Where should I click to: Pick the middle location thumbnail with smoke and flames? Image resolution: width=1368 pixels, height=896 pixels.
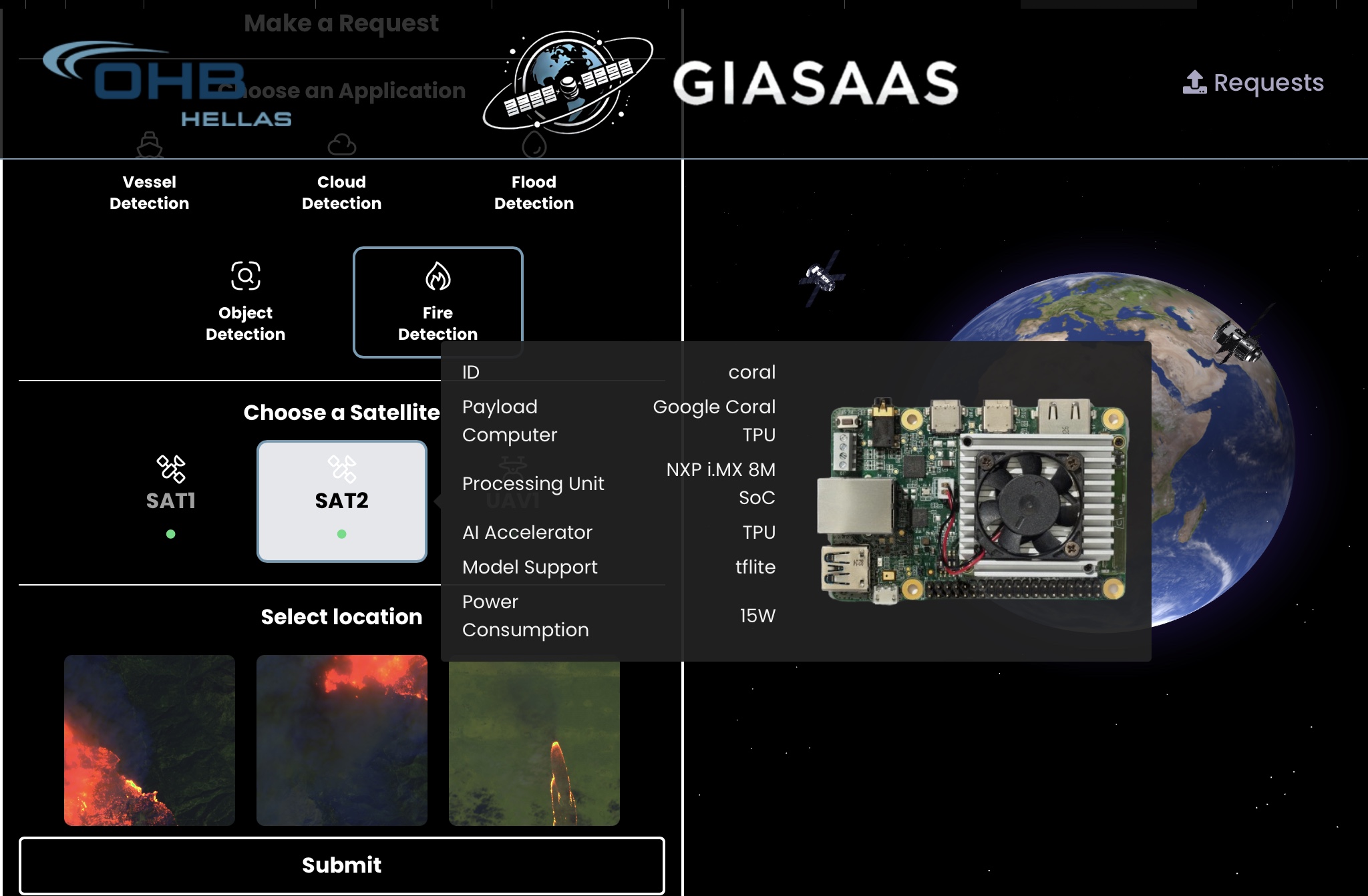(341, 740)
